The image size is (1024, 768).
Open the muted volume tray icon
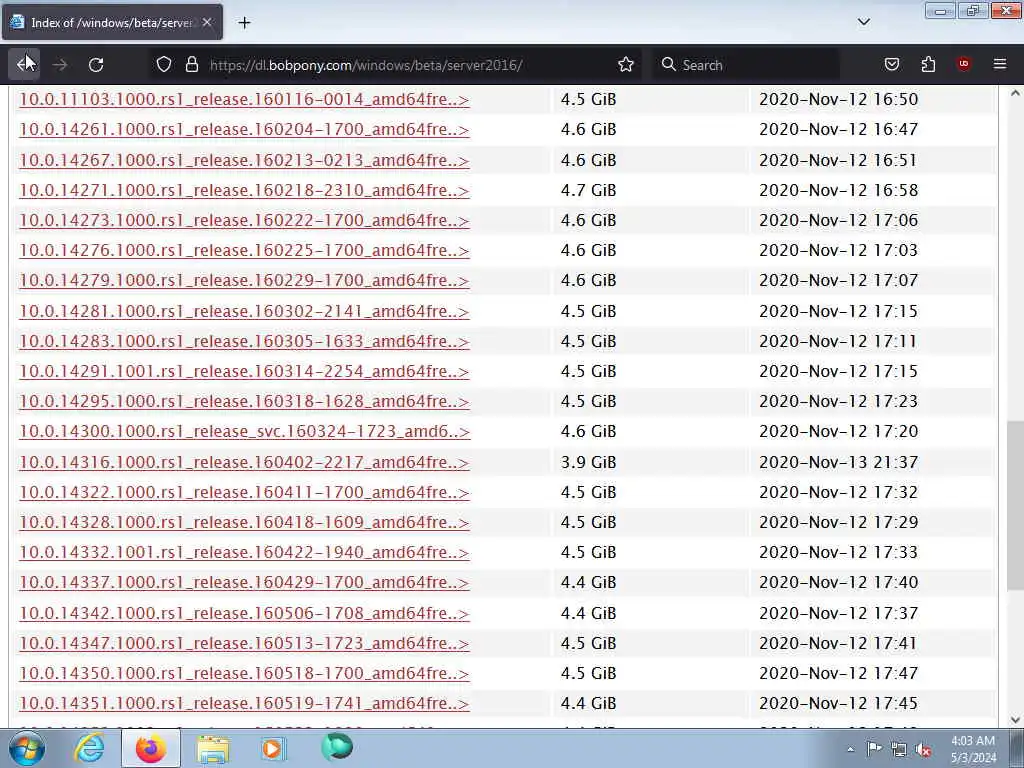coord(923,750)
